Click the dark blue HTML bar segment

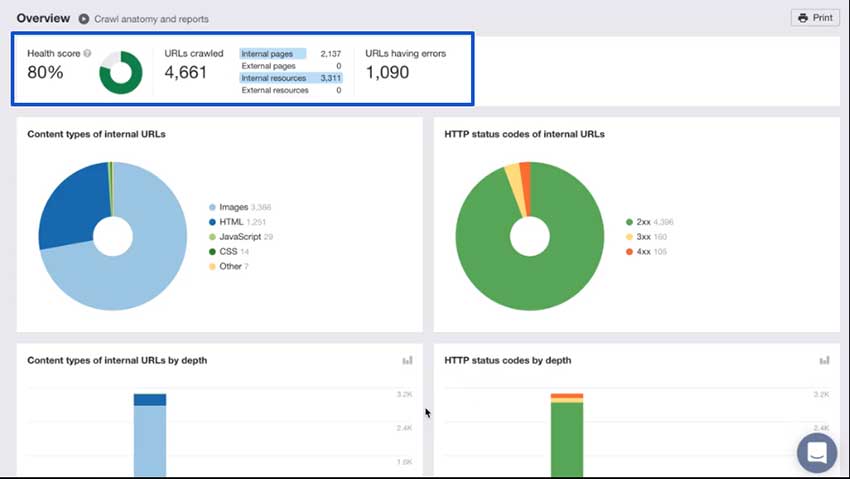tap(150, 400)
